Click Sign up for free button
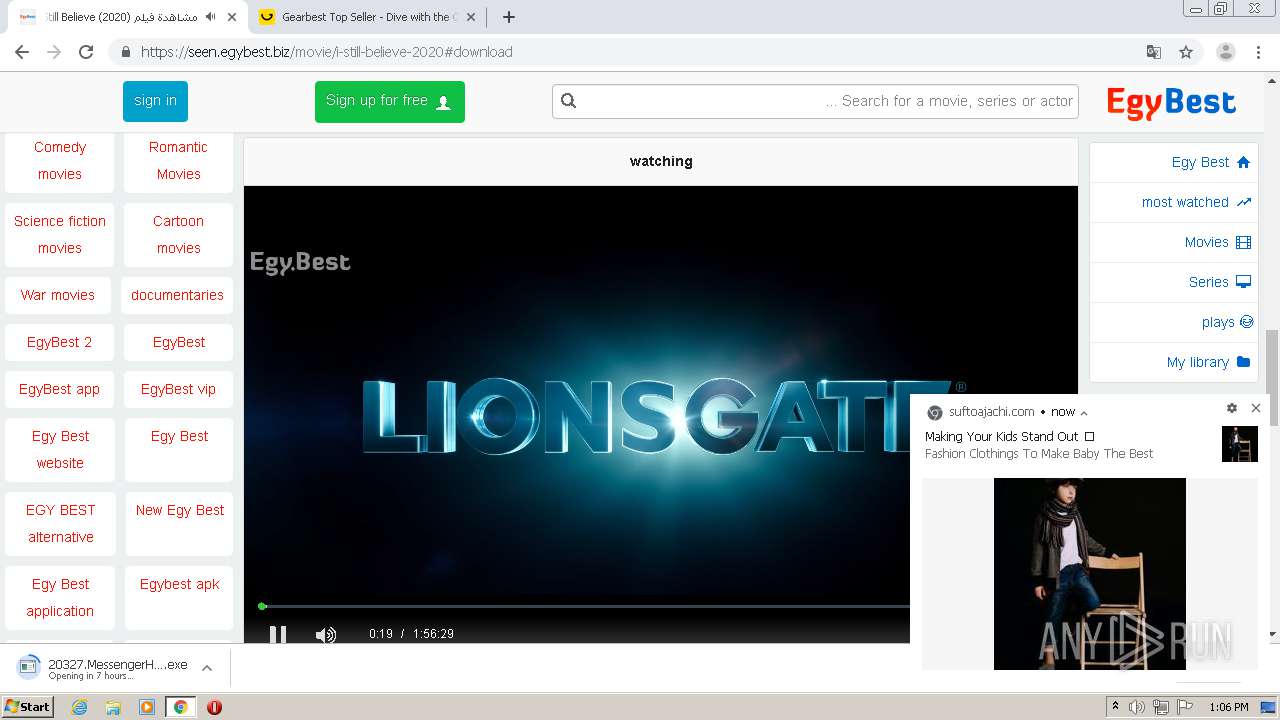The image size is (1280, 720). (x=389, y=101)
